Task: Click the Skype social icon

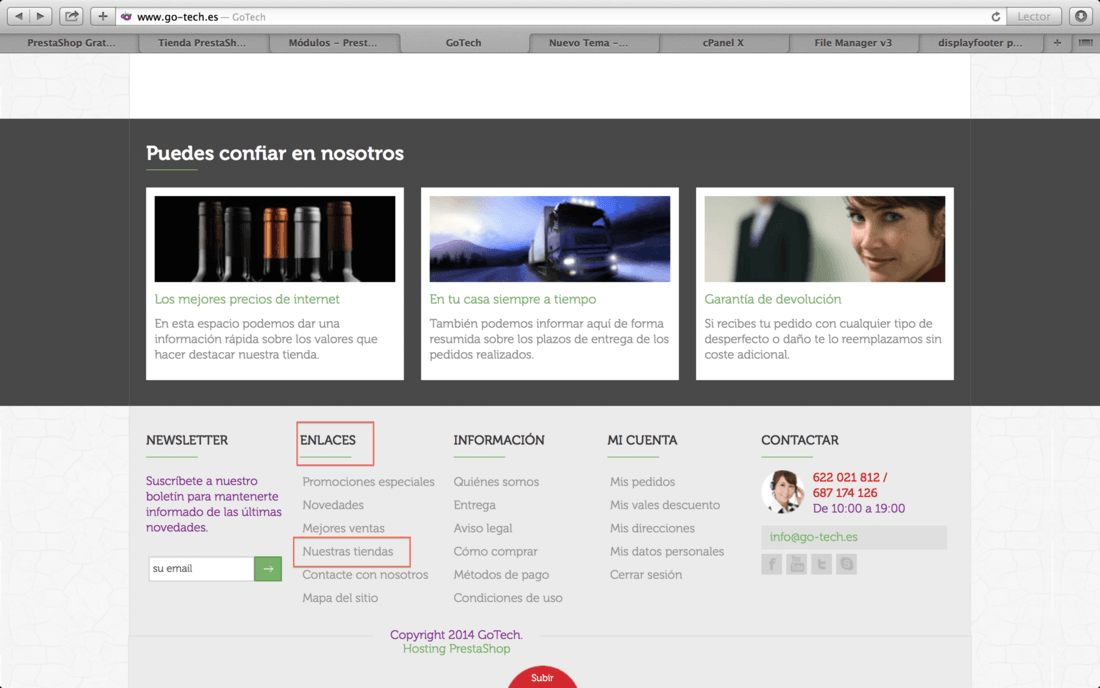Action: coord(846,564)
